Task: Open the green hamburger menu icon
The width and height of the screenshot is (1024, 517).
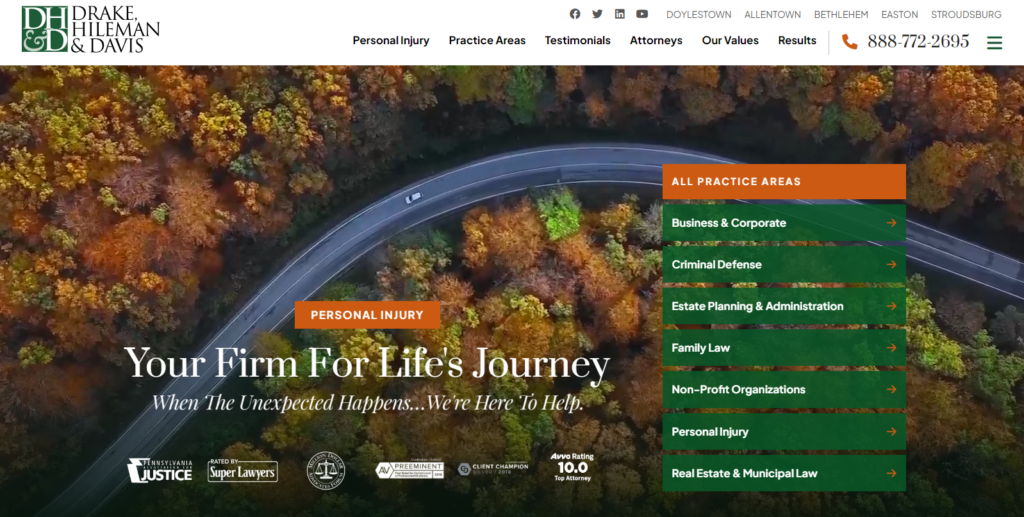Action: 994,42
